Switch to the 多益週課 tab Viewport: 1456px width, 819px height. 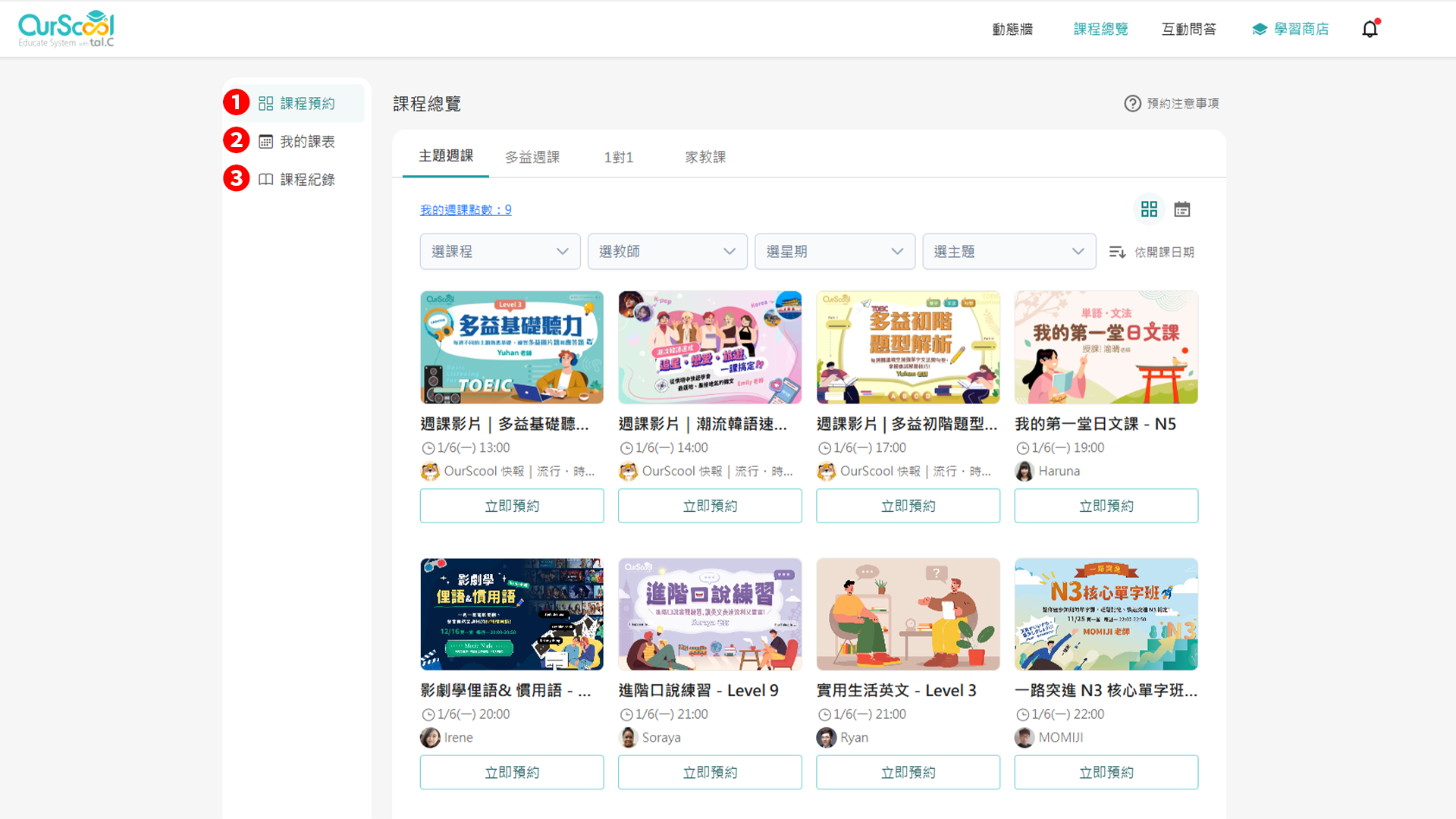point(532,157)
